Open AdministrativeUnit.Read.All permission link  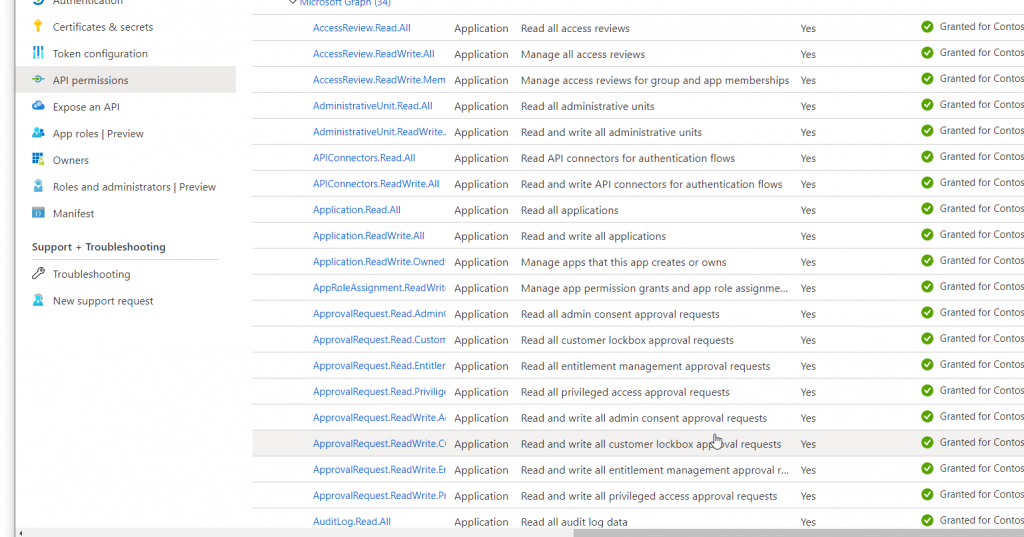pyautogui.click(x=372, y=105)
